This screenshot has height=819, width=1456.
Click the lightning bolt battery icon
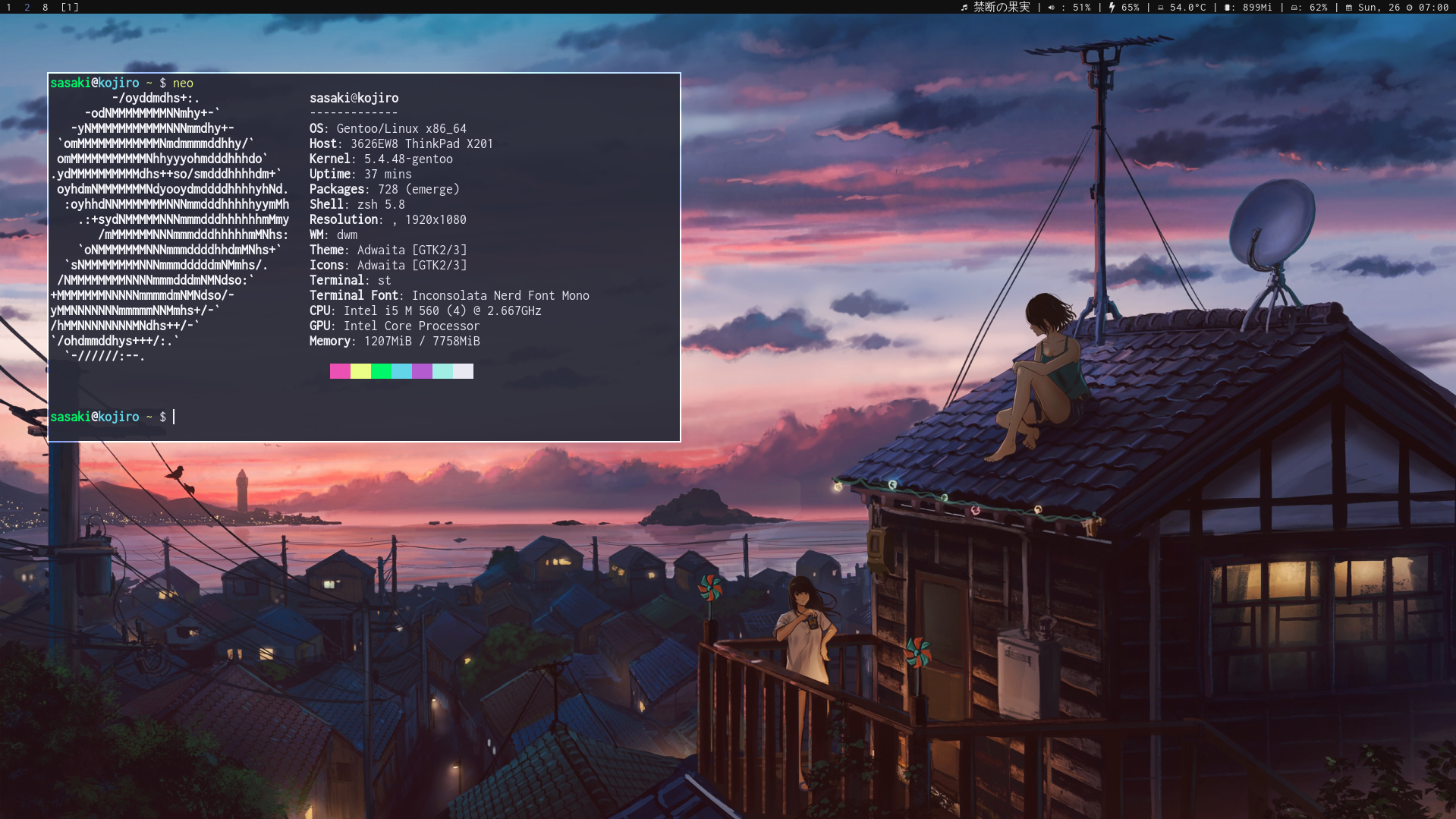coord(1112,8)
